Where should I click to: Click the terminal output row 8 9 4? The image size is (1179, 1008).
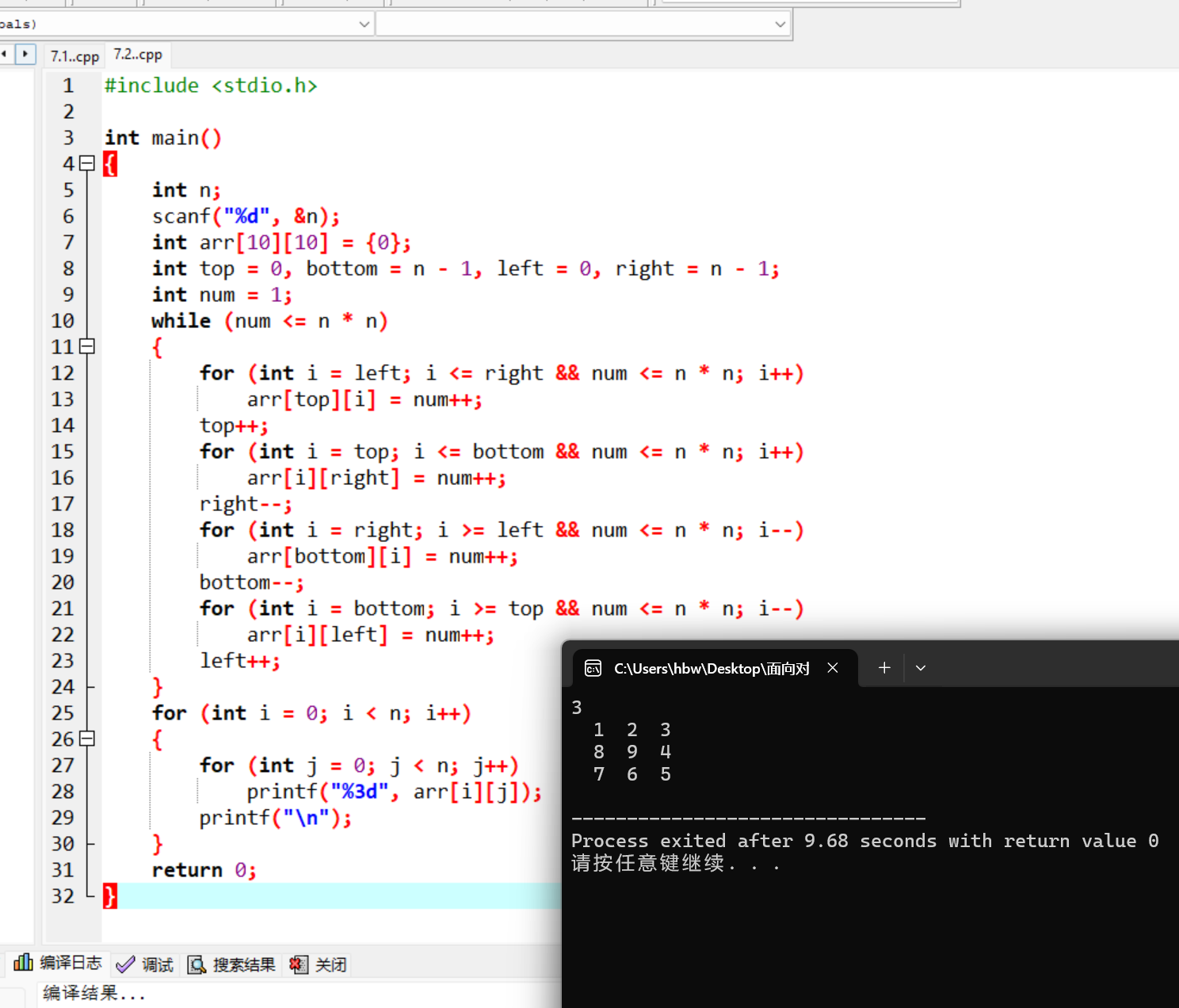pos(631,752)
